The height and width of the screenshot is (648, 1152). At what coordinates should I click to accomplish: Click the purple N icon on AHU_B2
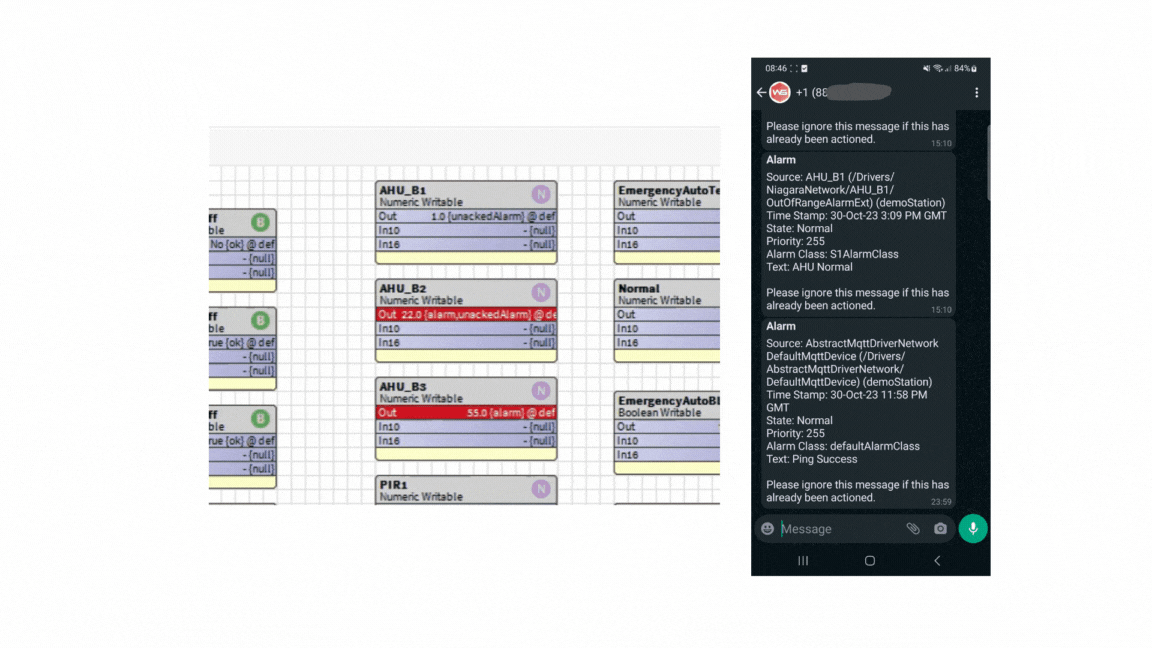(x=541, y=292)
